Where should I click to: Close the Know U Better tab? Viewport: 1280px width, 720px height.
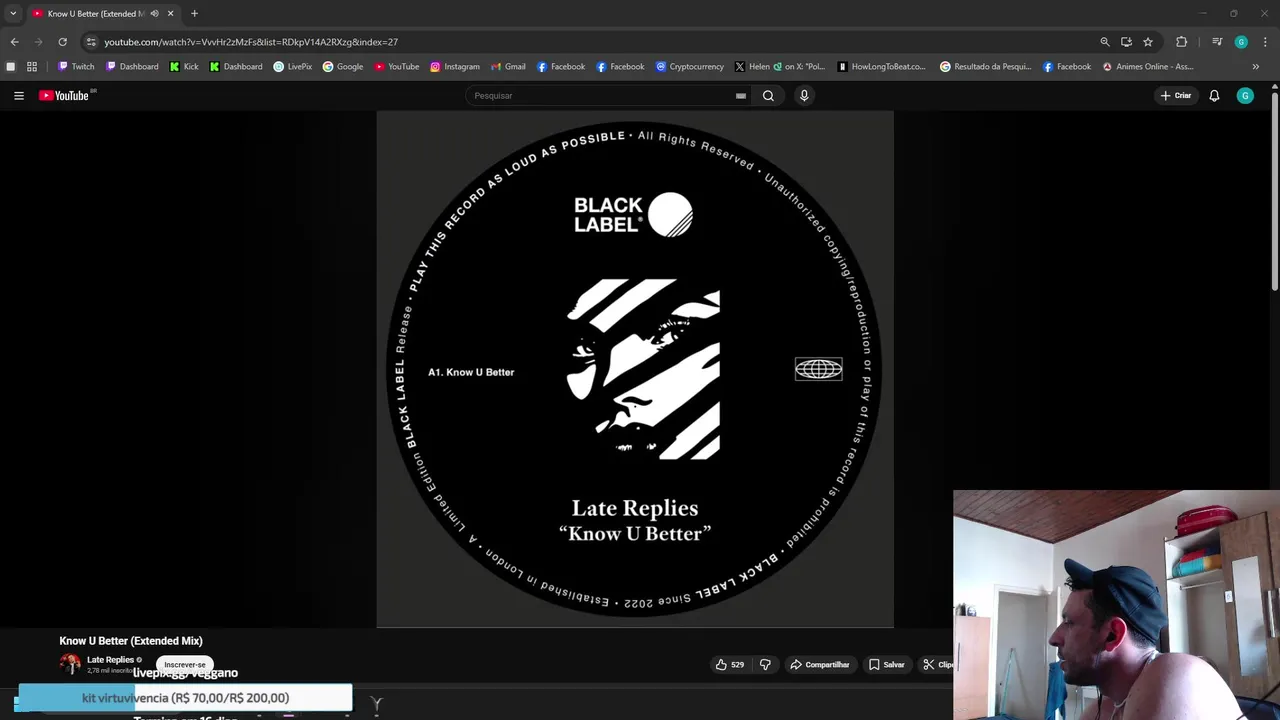(170, 13)
